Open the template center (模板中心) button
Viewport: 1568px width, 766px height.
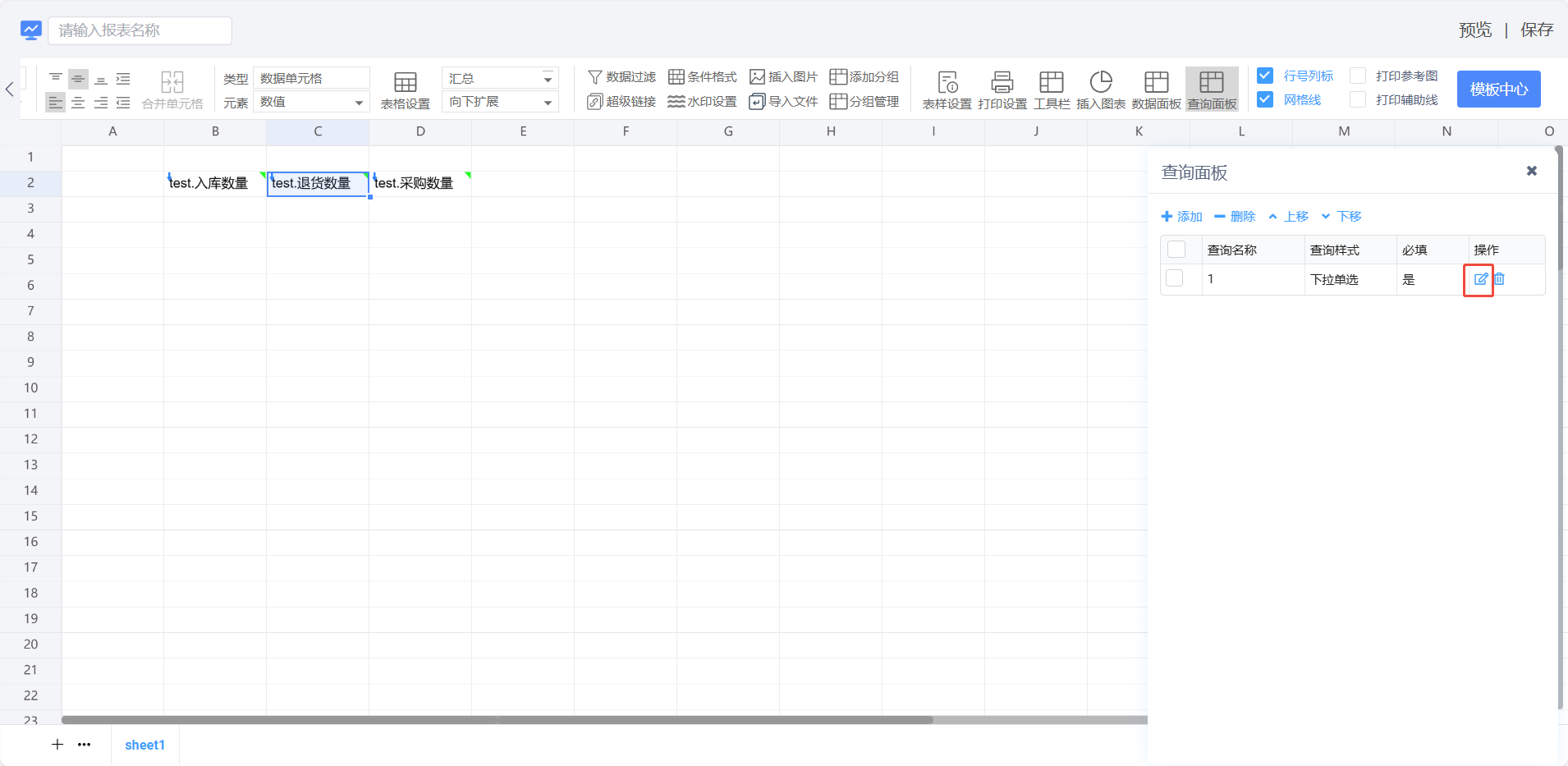(x=1498, y=89)
